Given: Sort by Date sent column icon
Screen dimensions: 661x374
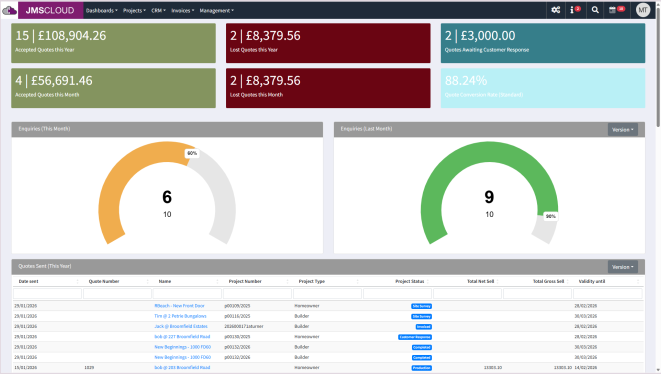Looking at the screenshot, I should coord(77,281).
